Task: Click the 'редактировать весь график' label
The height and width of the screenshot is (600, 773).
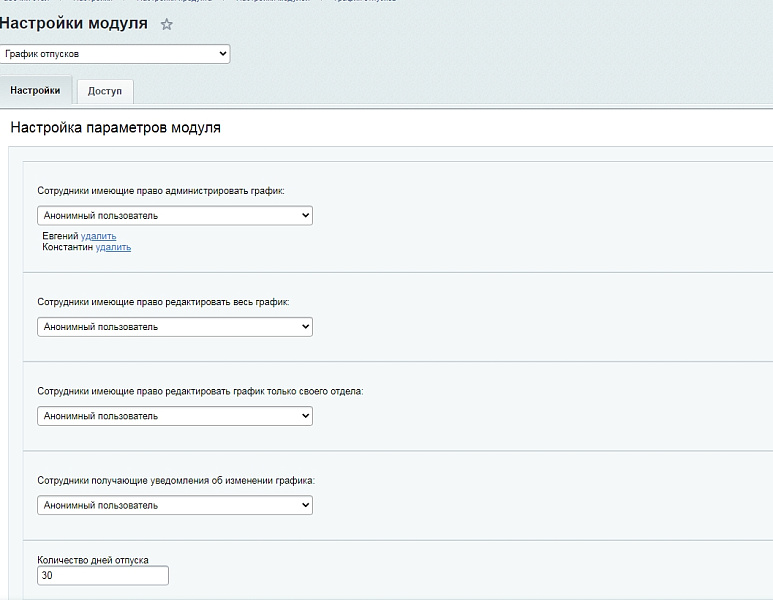Action: coord(163,301)
